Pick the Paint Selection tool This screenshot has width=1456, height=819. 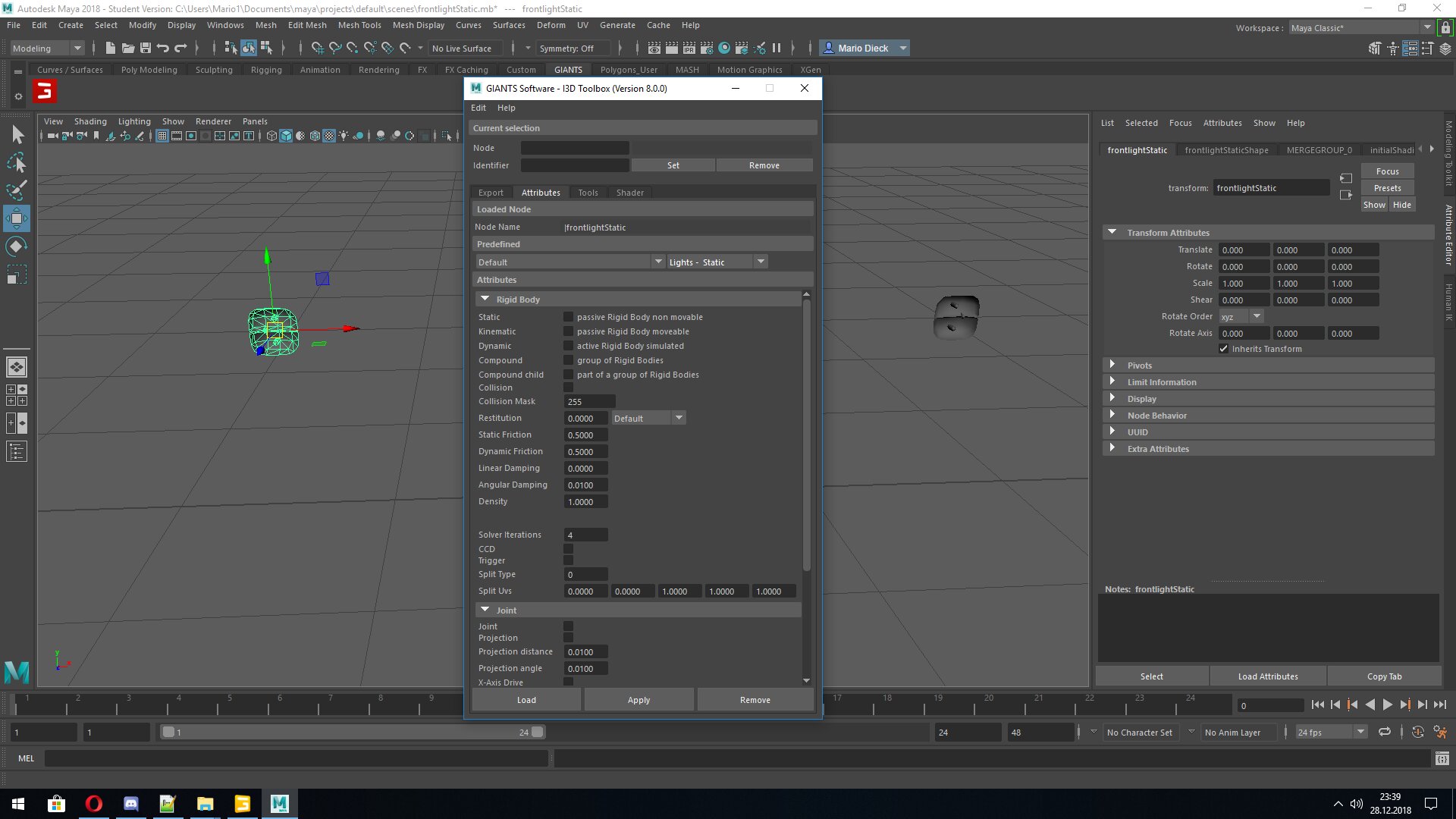(17, 190)
